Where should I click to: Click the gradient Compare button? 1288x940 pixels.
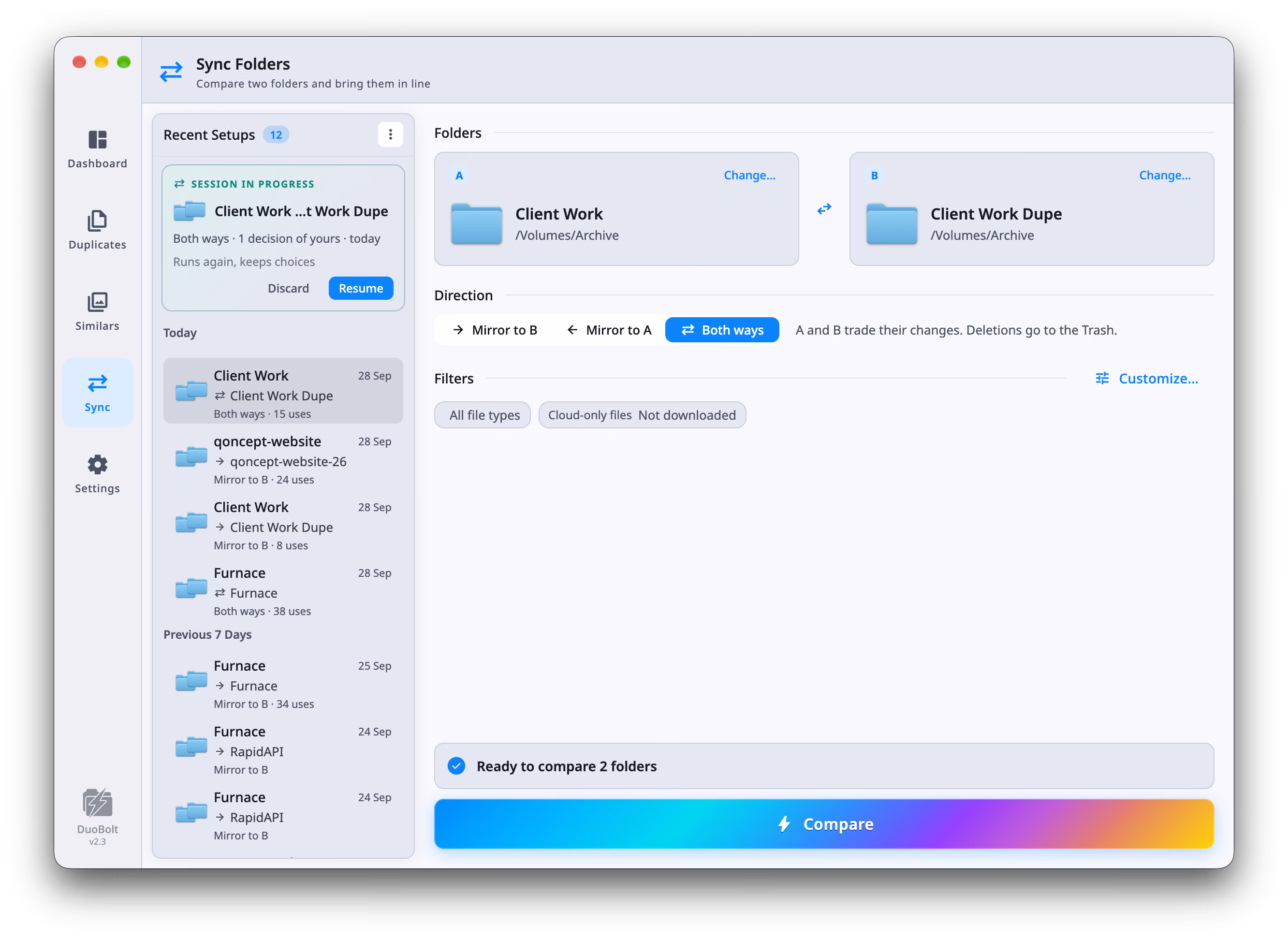[824, 824]
